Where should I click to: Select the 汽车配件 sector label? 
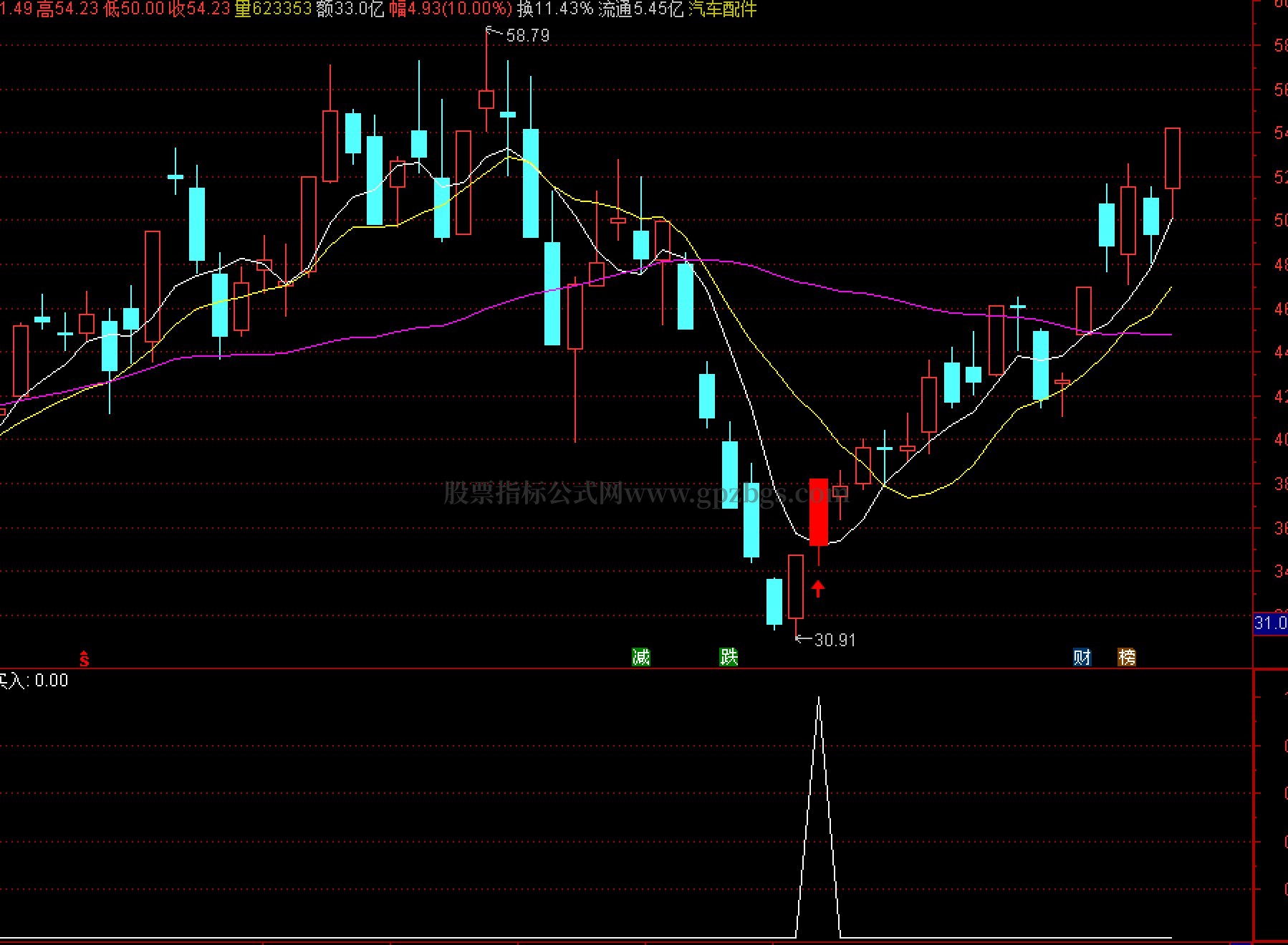[722, 9]
